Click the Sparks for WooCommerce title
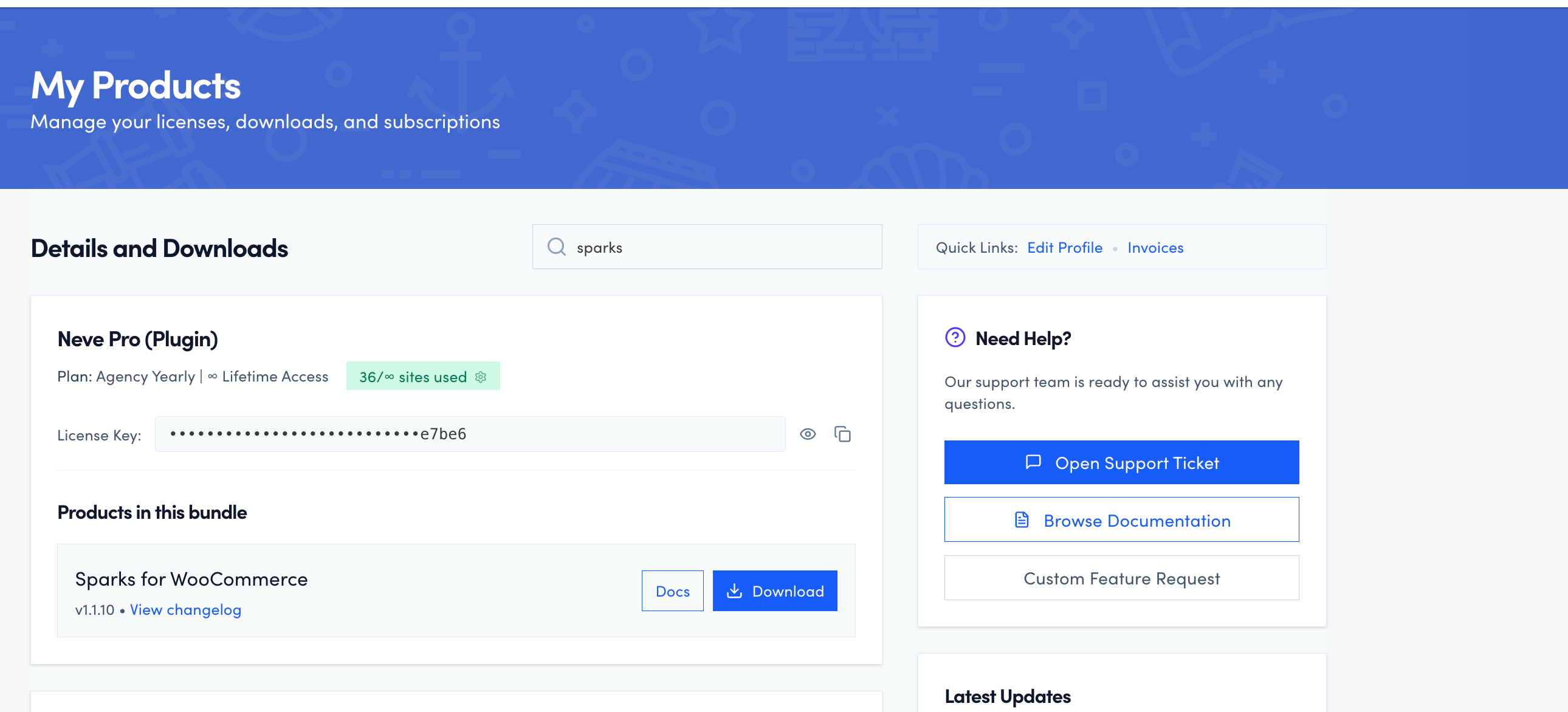1568x712 pixels. tap(191, 579)
